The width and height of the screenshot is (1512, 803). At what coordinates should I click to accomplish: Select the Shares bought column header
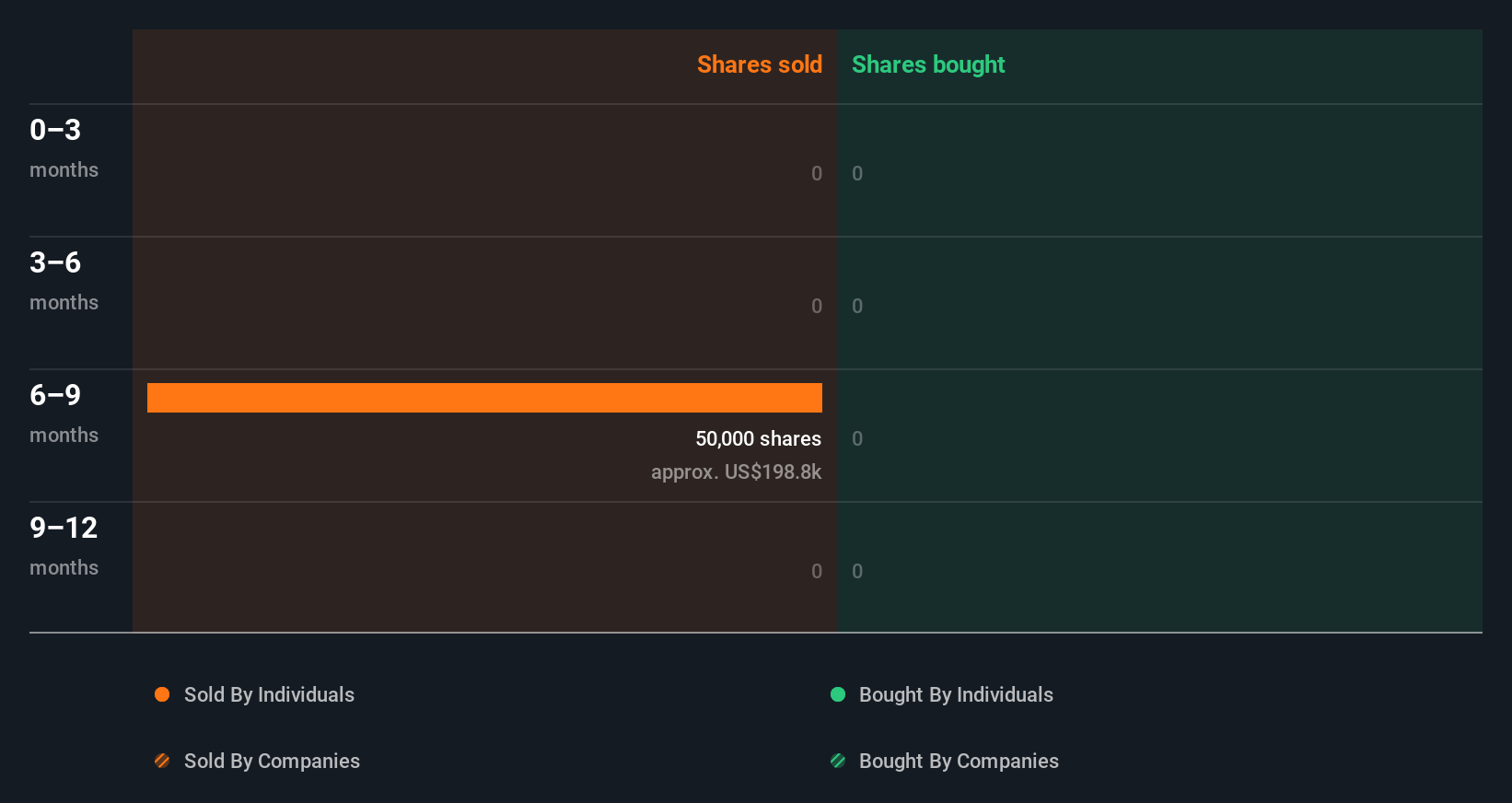(928, 64)
